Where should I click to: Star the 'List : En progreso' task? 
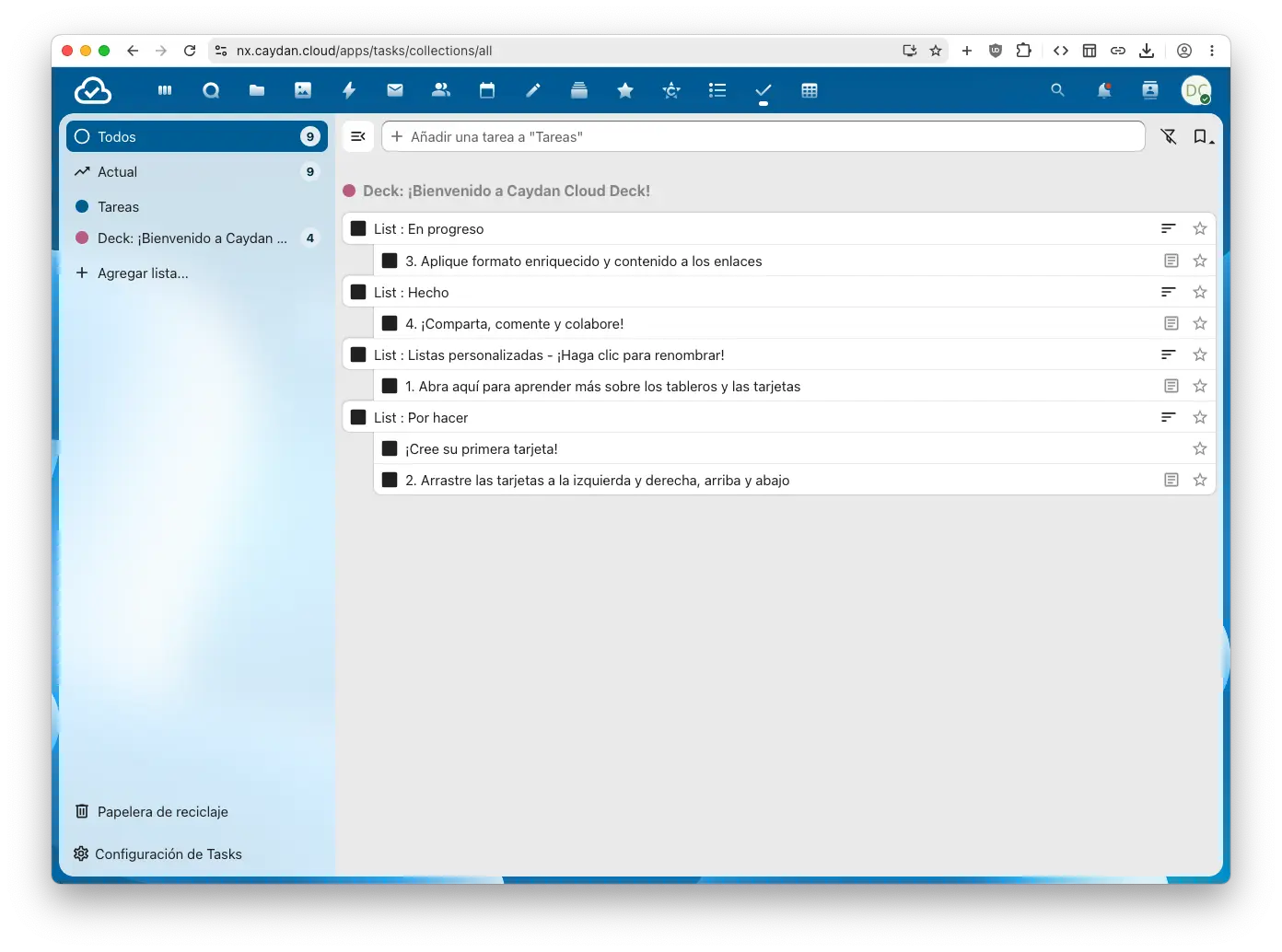click(1200, 228)
